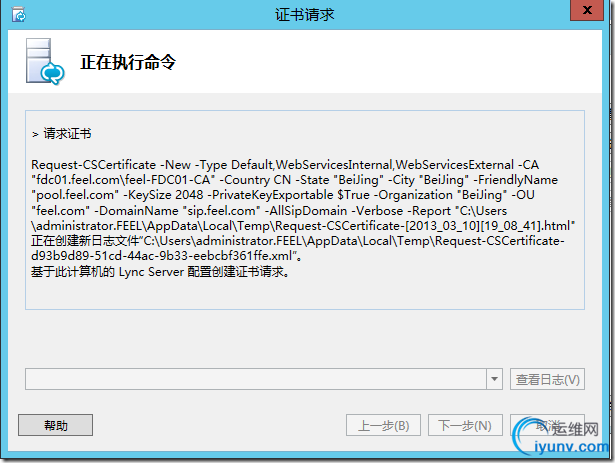
Task: Click the d93b9d89-51cd-44ac xml filename line
Action: [x=167, y=256]
